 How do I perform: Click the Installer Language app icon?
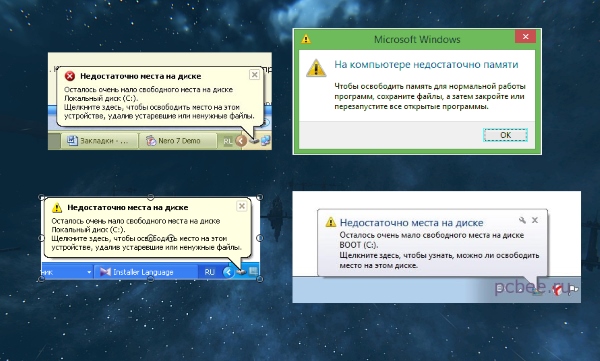[105, 272]
